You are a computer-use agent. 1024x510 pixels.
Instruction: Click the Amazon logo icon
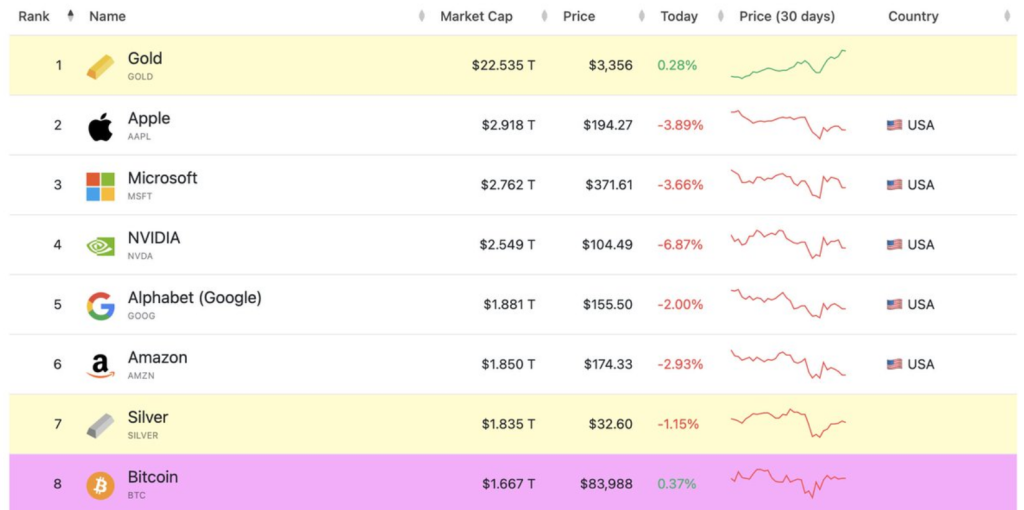coord(100,366)
